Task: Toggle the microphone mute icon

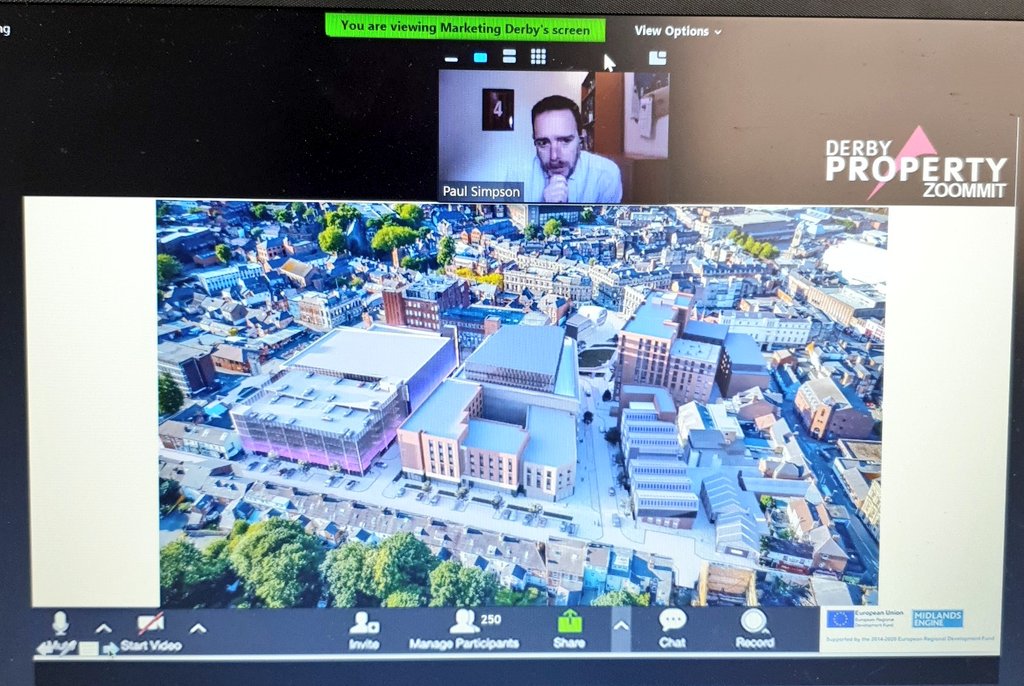Action: [60, 625]
